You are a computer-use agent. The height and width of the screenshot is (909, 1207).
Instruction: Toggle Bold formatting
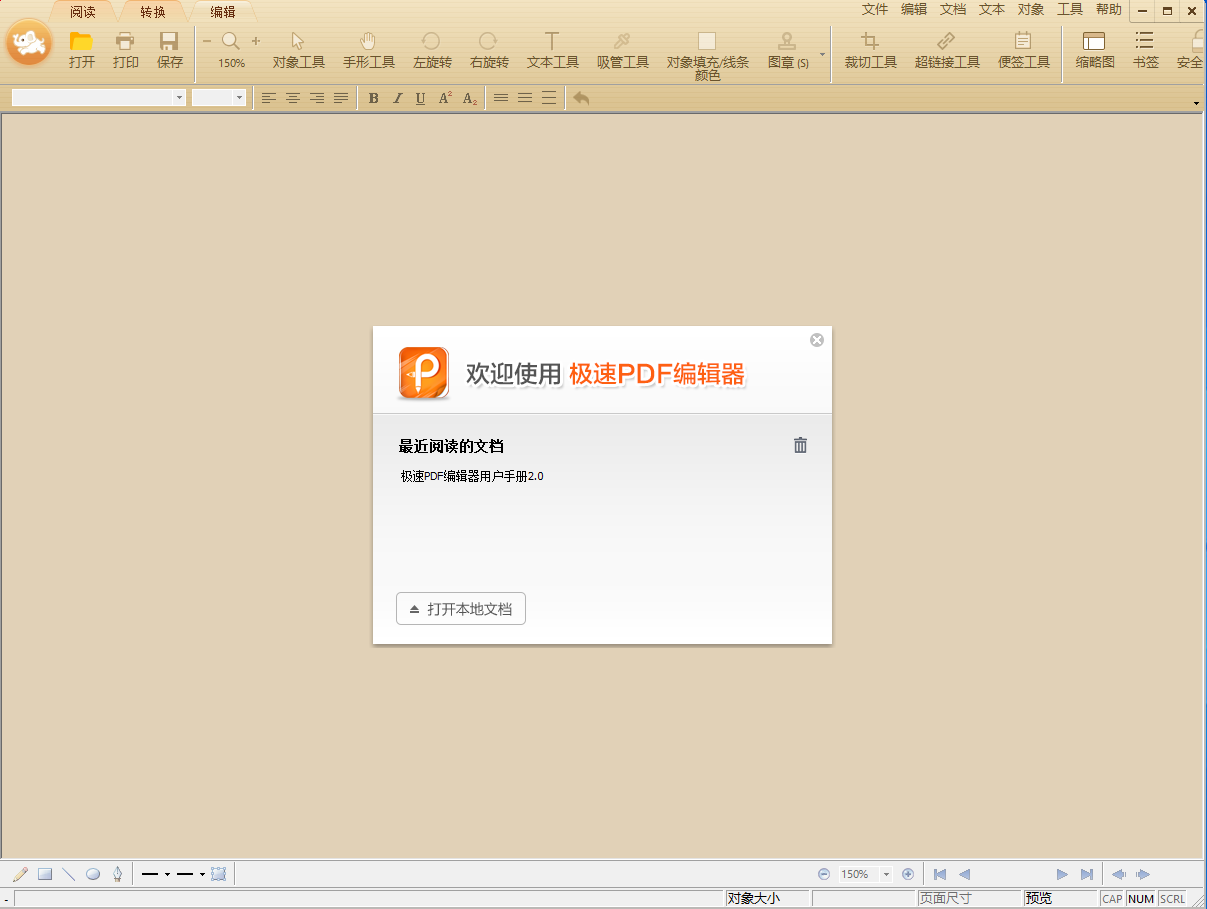pos(373,98)
